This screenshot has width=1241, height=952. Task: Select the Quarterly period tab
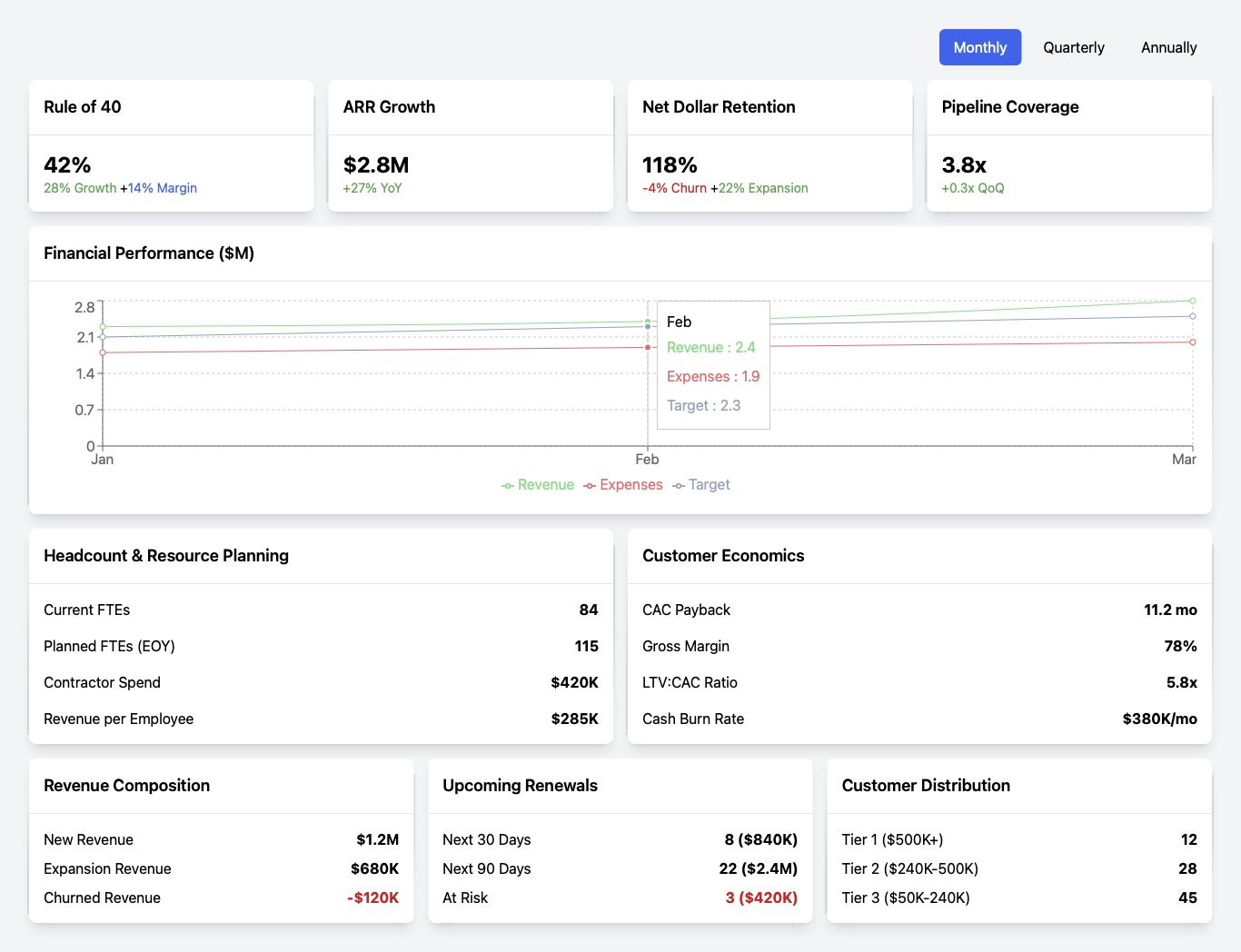tap(1073, 47)
